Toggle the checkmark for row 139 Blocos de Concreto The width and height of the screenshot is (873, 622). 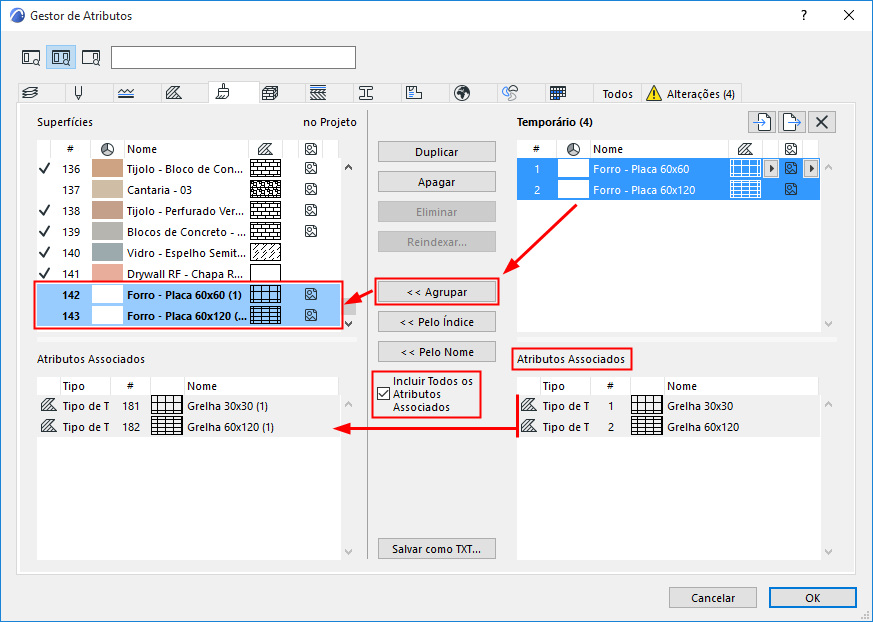pyautogui.click(x=45, y=232)
